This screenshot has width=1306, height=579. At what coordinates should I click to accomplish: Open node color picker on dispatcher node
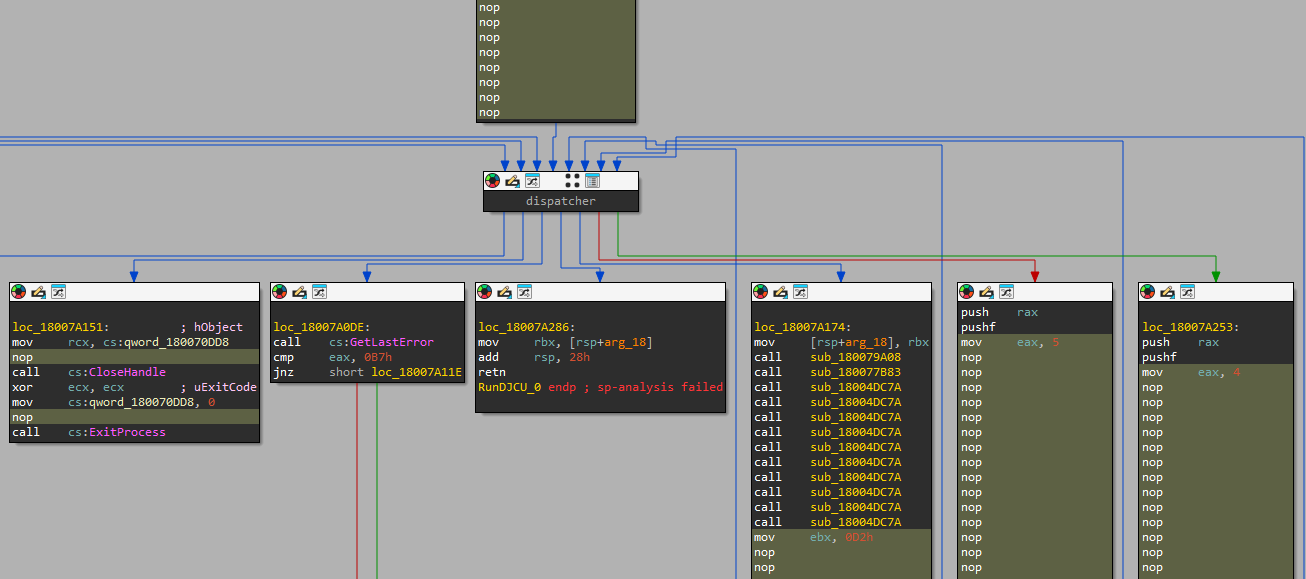point(492,181)
